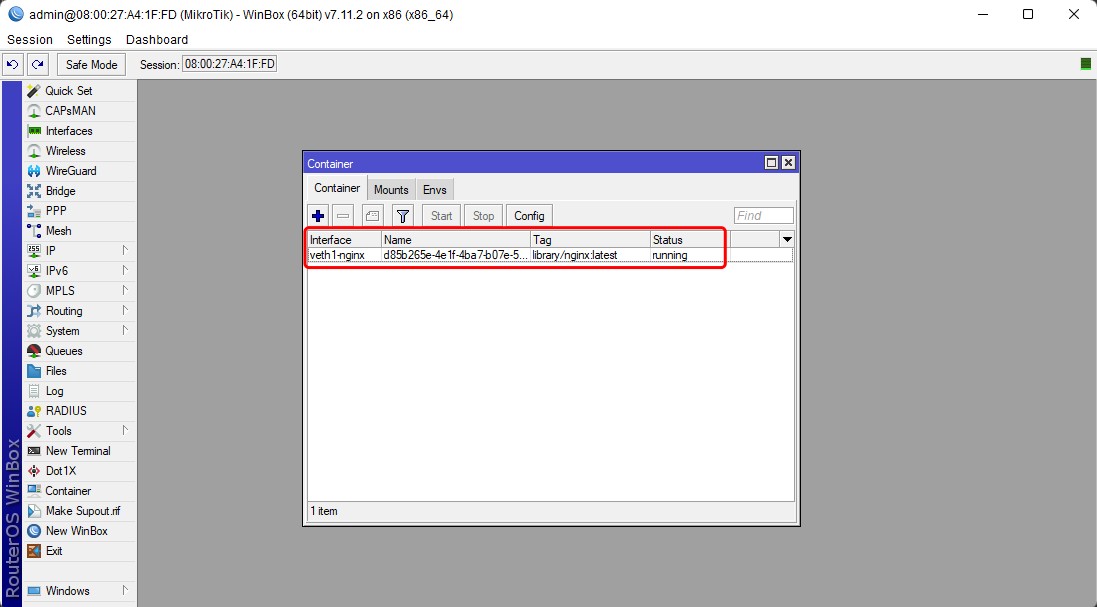Click the redo arrow icon in top toolbar
Image resolution: width=1097 pixels, height=607 pixels.
(37, 65)
